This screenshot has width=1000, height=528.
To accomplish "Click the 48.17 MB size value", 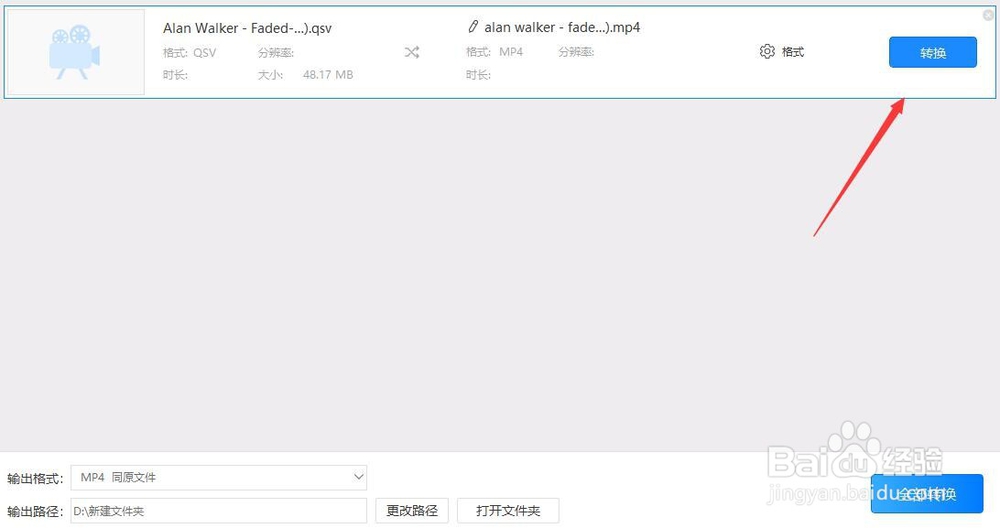I will pos(328,75).
